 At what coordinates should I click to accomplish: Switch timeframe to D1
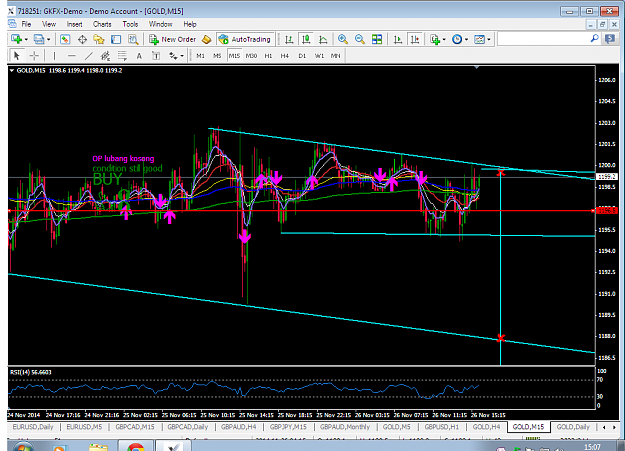(x=302, y=56)
